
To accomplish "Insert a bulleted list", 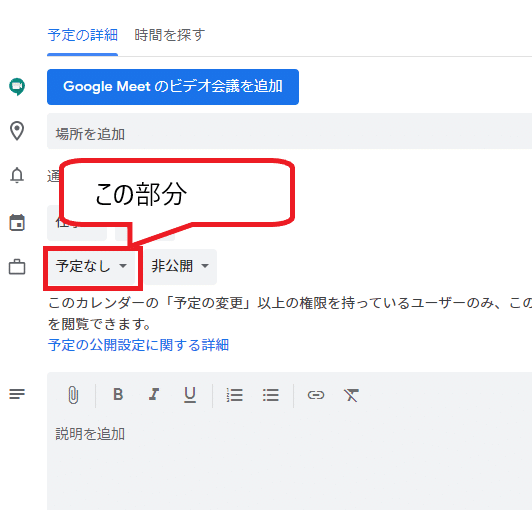I will [x=271, y=395].
